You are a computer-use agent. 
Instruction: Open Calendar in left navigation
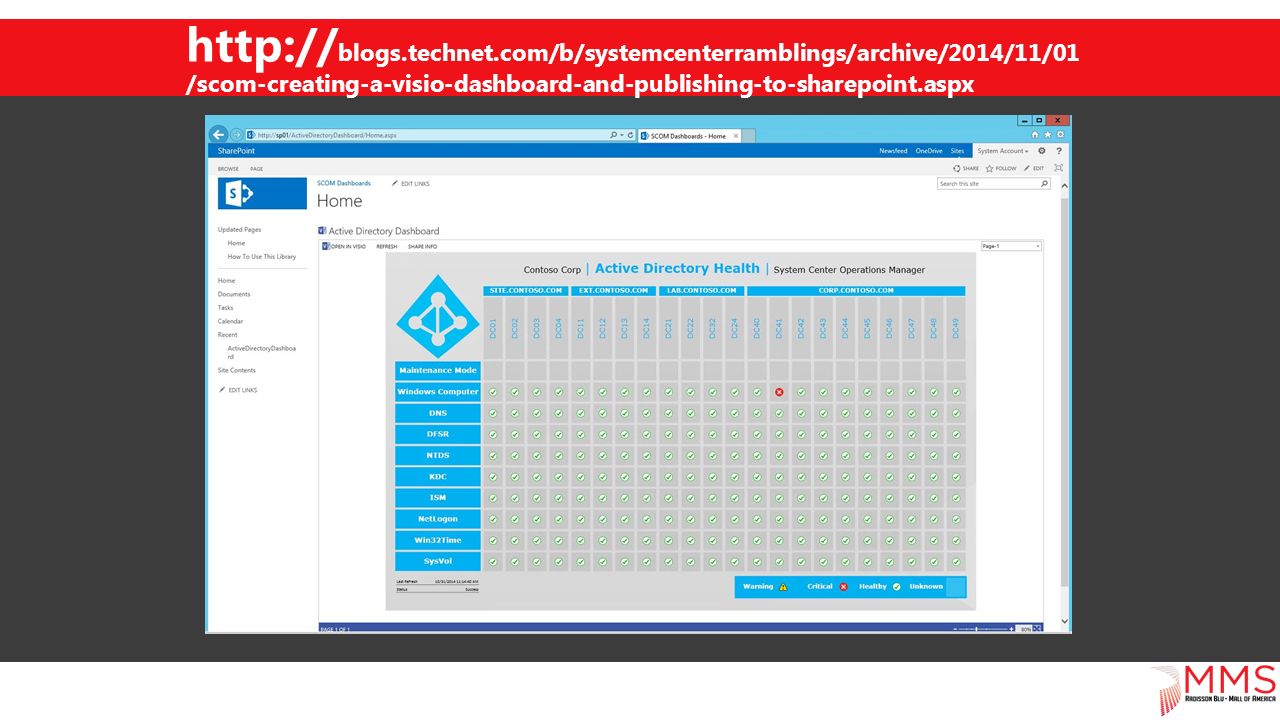coord(230,321)
